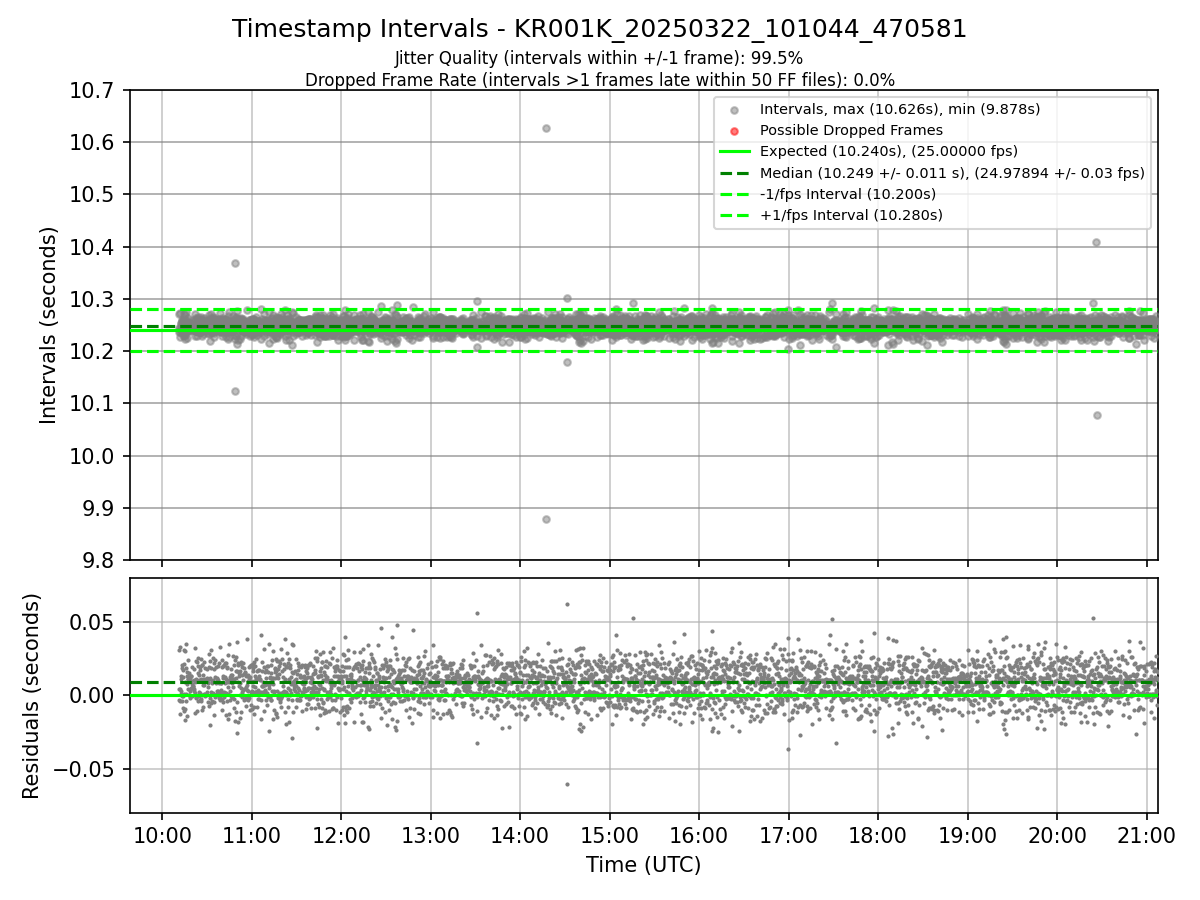This screenshot has width=1200, height=900.
Task: Select the 'Possible Dropped Frames' legend entry
Action: pyautogui.click(x=851, y=130)
